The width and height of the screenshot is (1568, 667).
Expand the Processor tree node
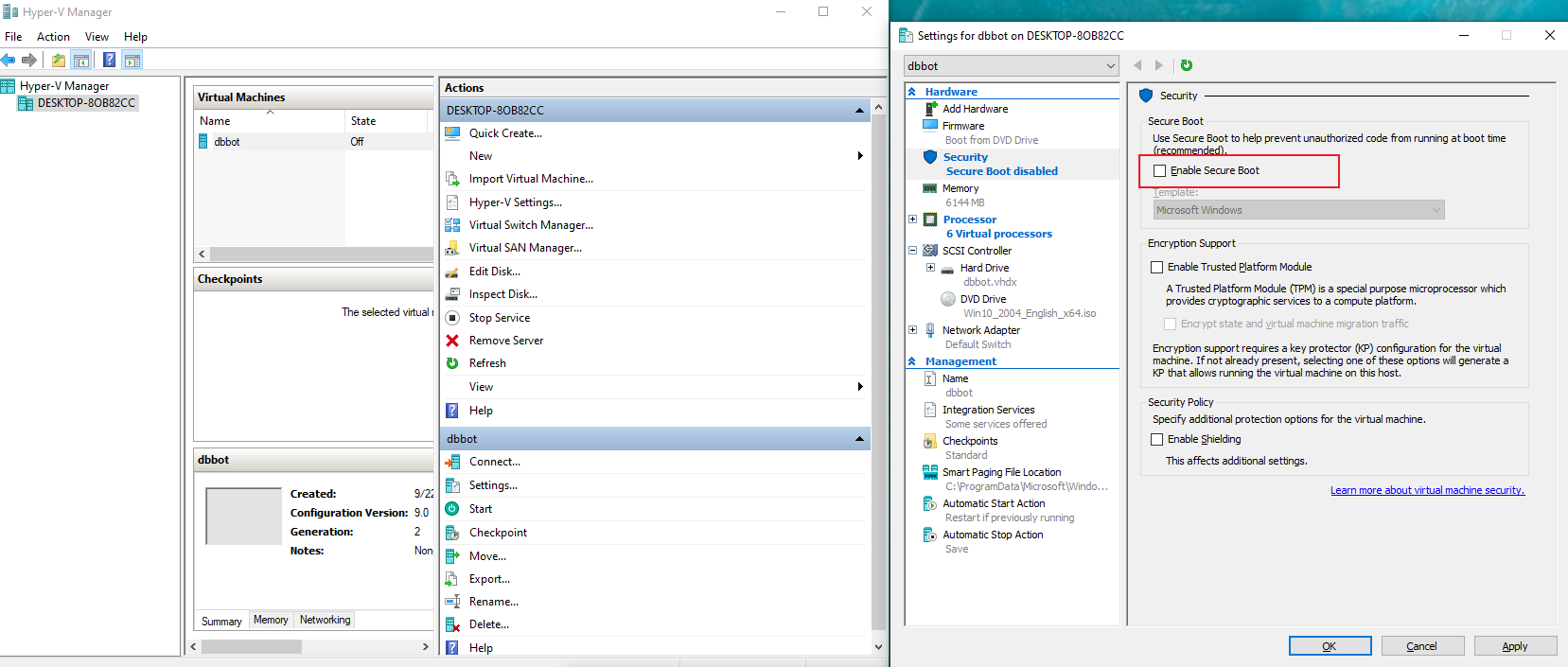[912, 219]
